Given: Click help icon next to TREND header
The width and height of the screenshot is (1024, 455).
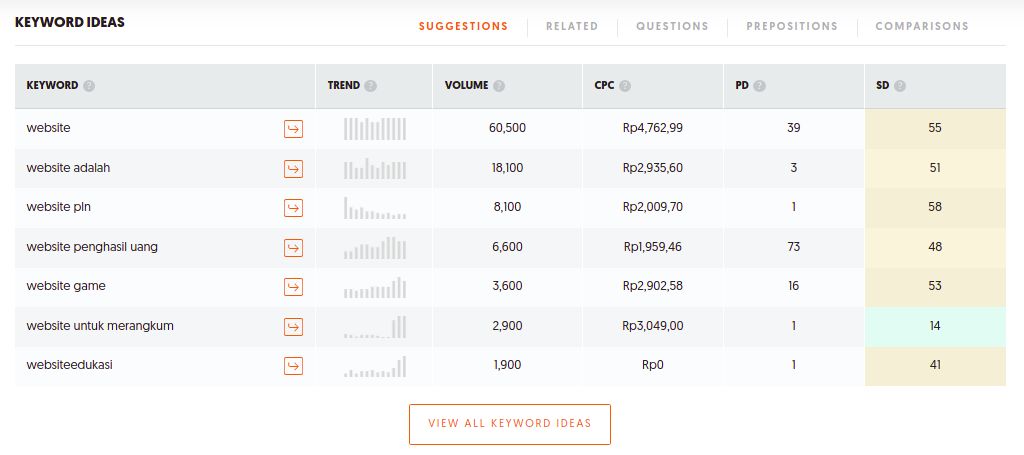Looking at the screenshot, I should pos(371,86).
